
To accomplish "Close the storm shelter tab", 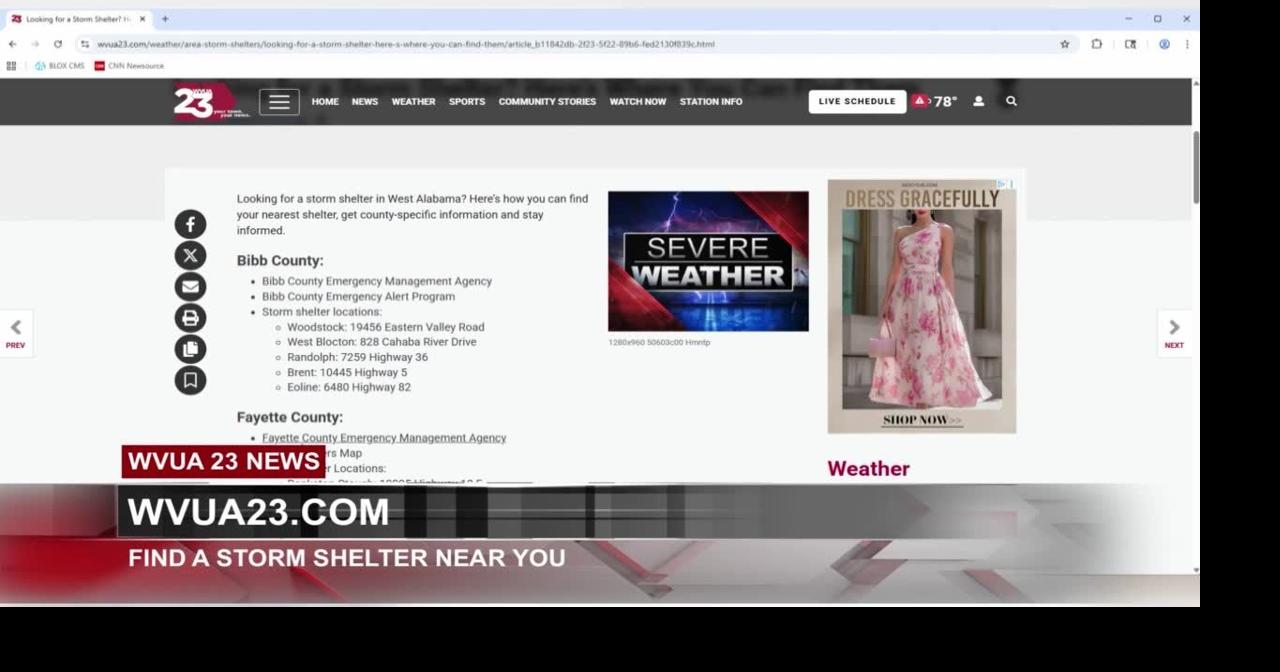I will click(142, 19).
